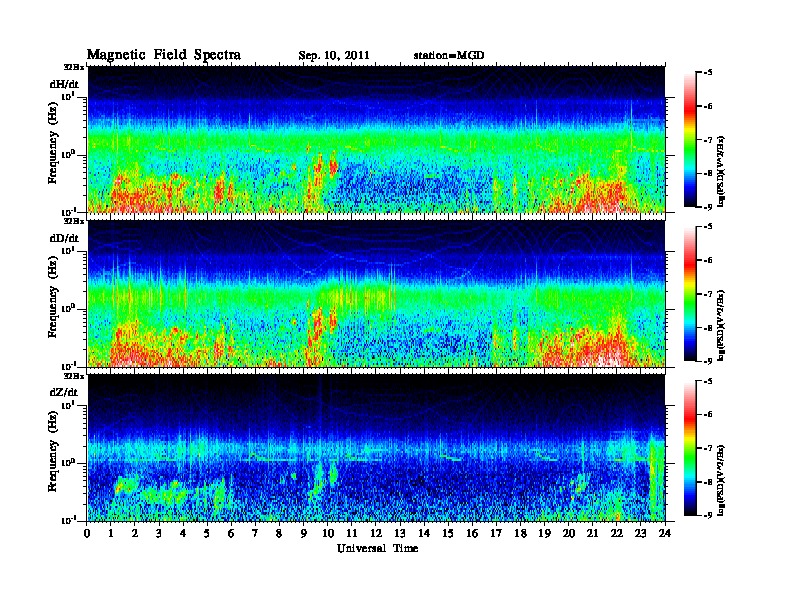
Task: Click hour "5" on the time axis
Action: pos(207,533)
